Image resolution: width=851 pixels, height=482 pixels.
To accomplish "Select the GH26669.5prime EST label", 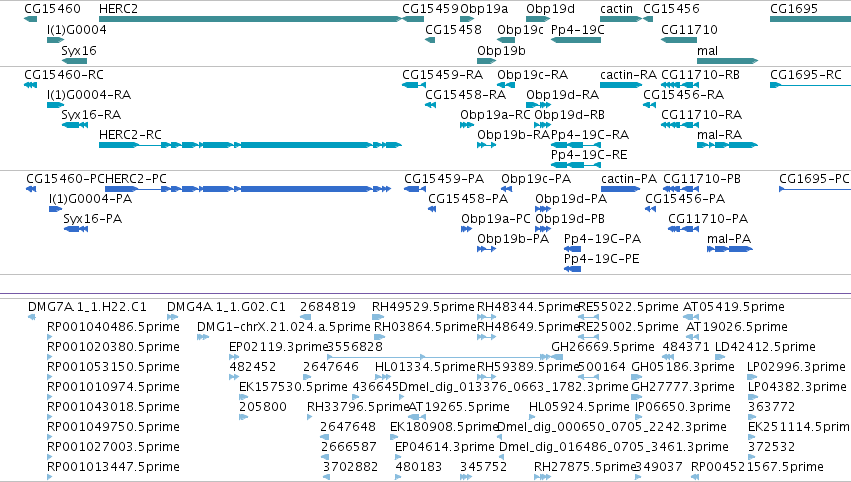I will pos(603,347).
